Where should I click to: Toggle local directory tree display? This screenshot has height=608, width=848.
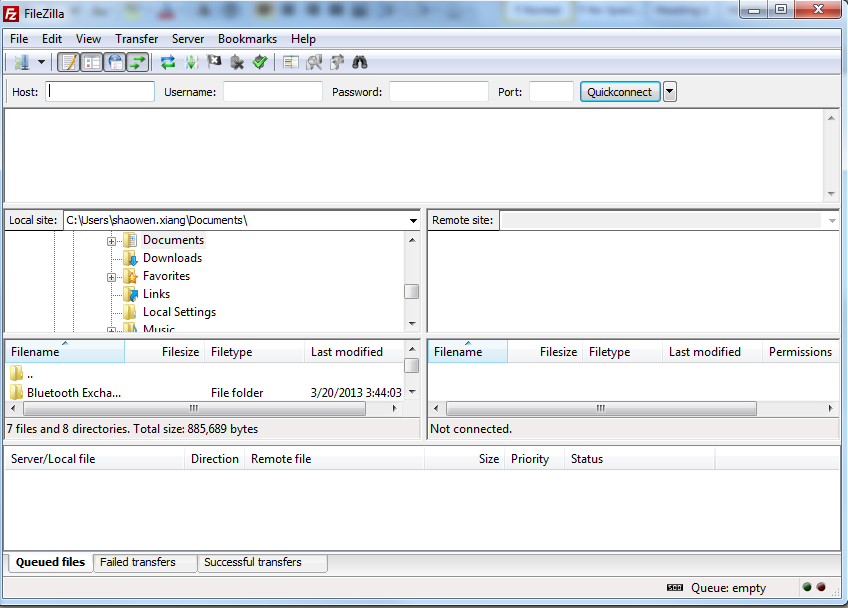(92, 63)
